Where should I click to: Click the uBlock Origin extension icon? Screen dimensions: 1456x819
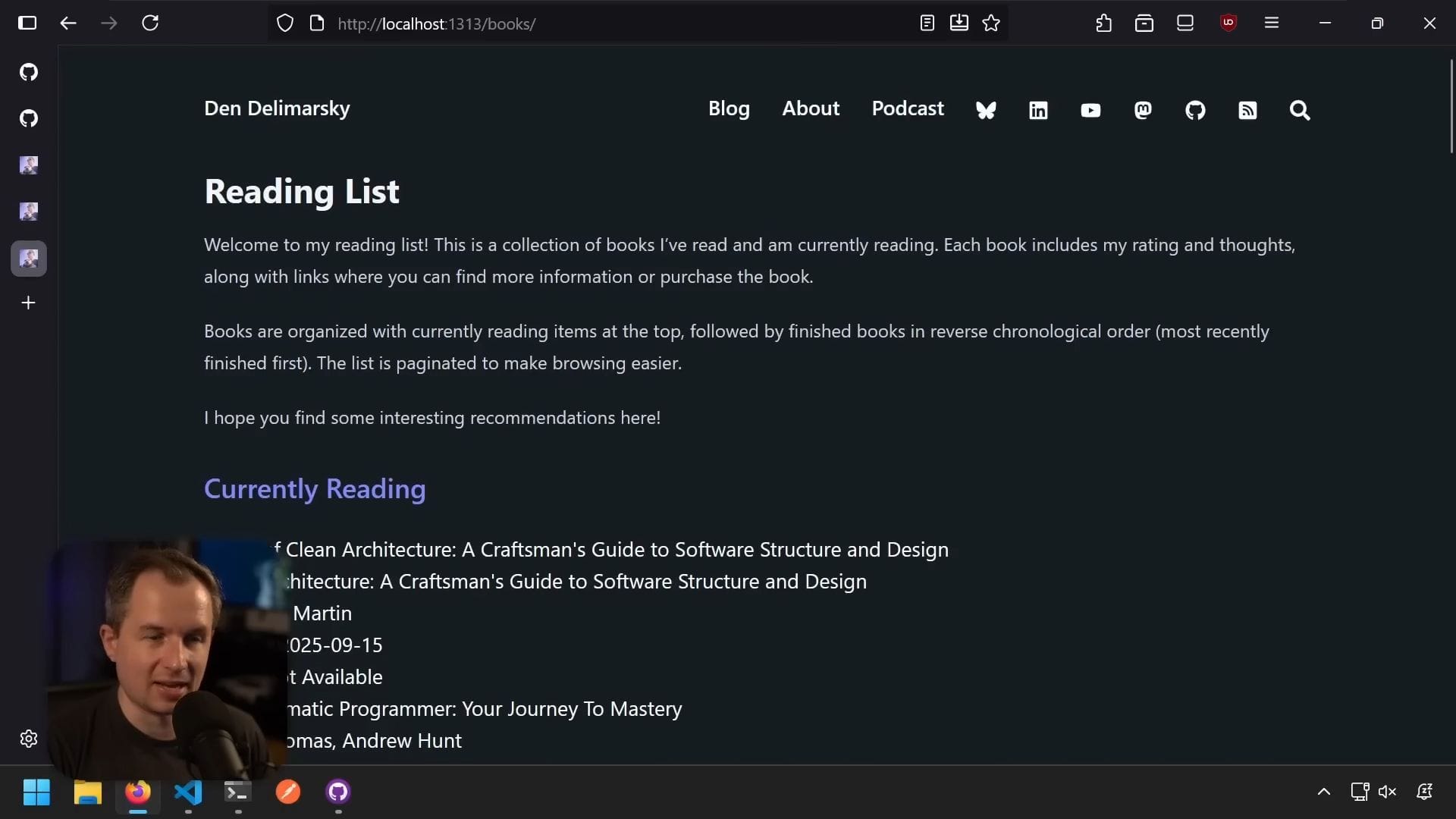(1228, 23)
